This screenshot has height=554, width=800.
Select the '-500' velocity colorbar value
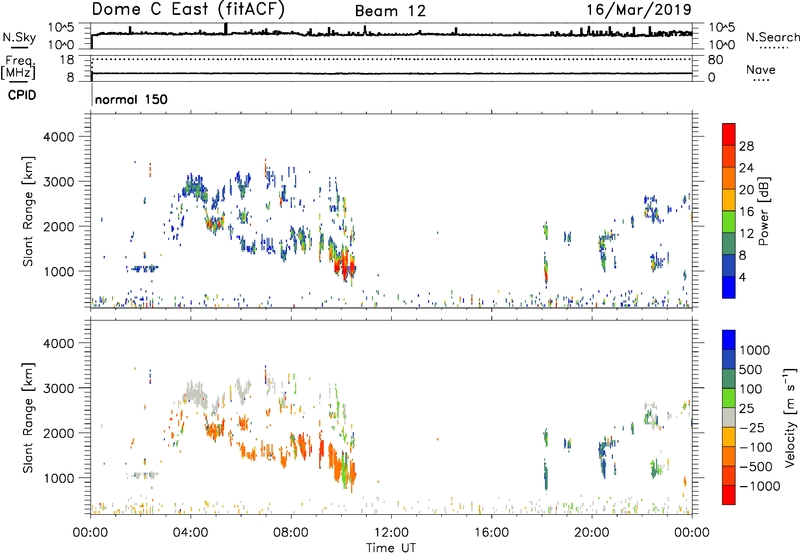tap(758, 467)
